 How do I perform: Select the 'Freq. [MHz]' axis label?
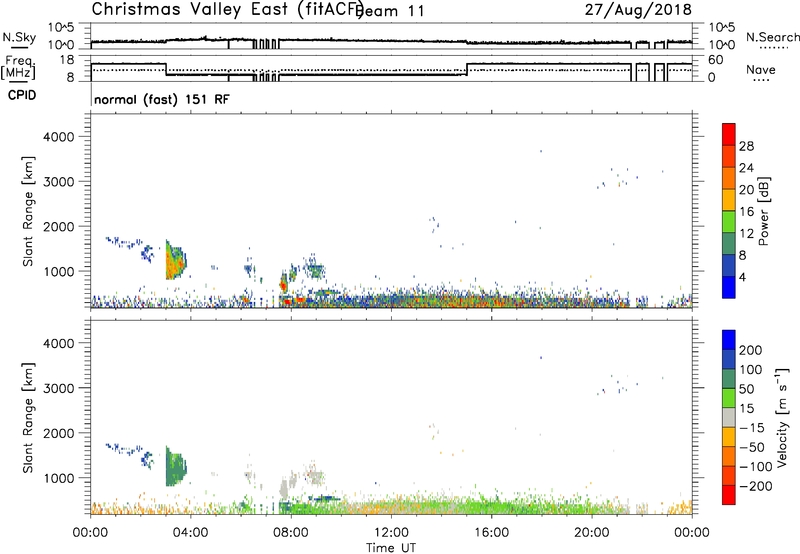[18, 68]
